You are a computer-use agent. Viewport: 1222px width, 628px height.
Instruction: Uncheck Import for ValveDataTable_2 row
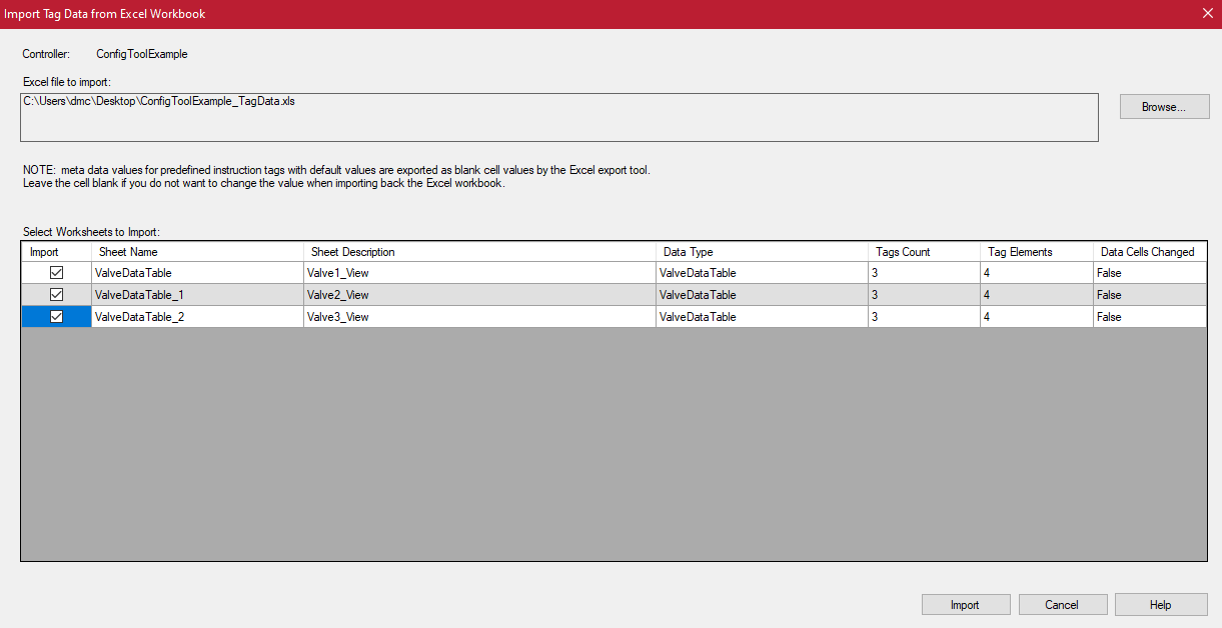click(x=57, y=317)
